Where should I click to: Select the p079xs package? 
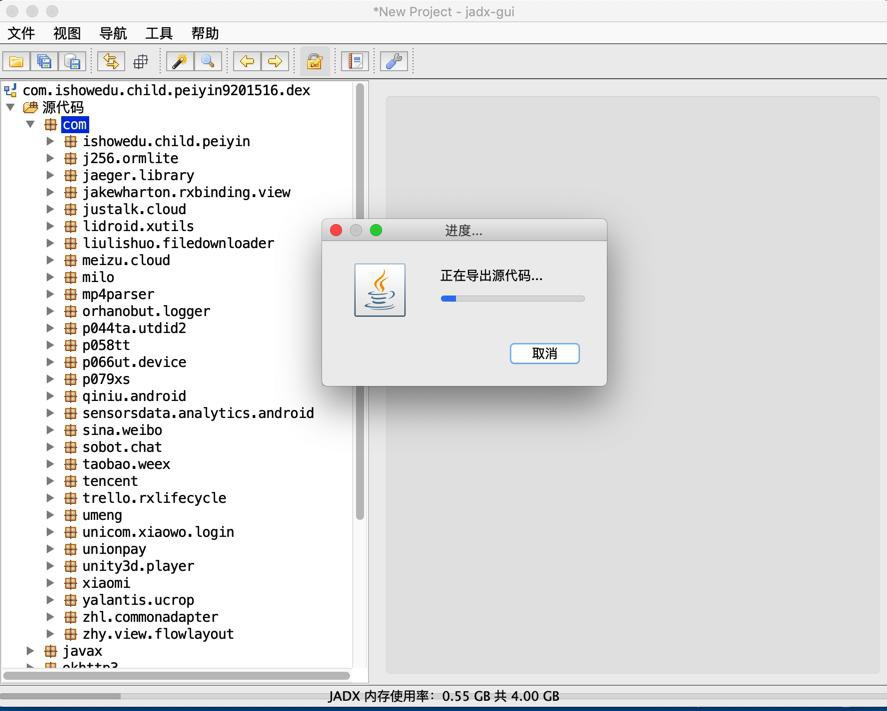click(106, 379)
